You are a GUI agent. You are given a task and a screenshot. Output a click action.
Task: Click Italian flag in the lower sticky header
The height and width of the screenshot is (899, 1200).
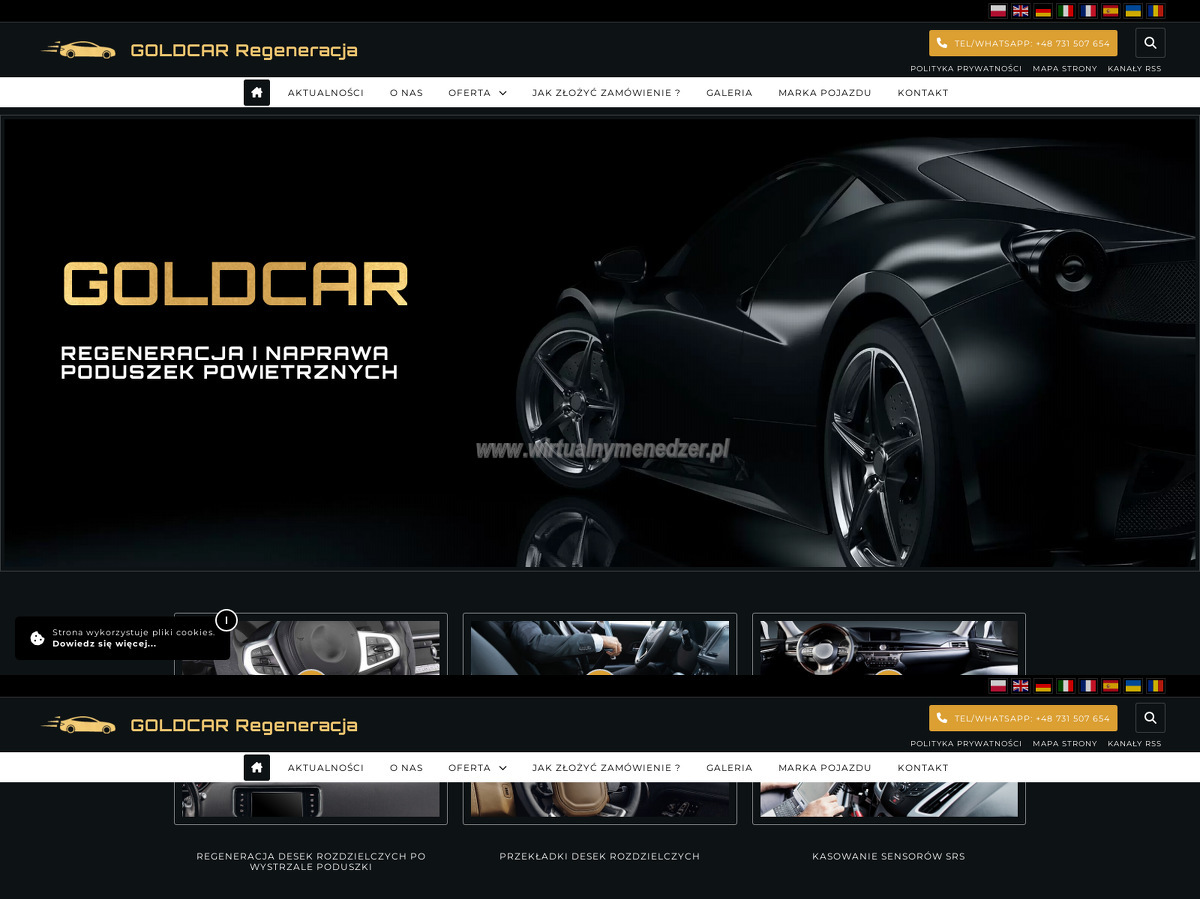coord(1066,686)
